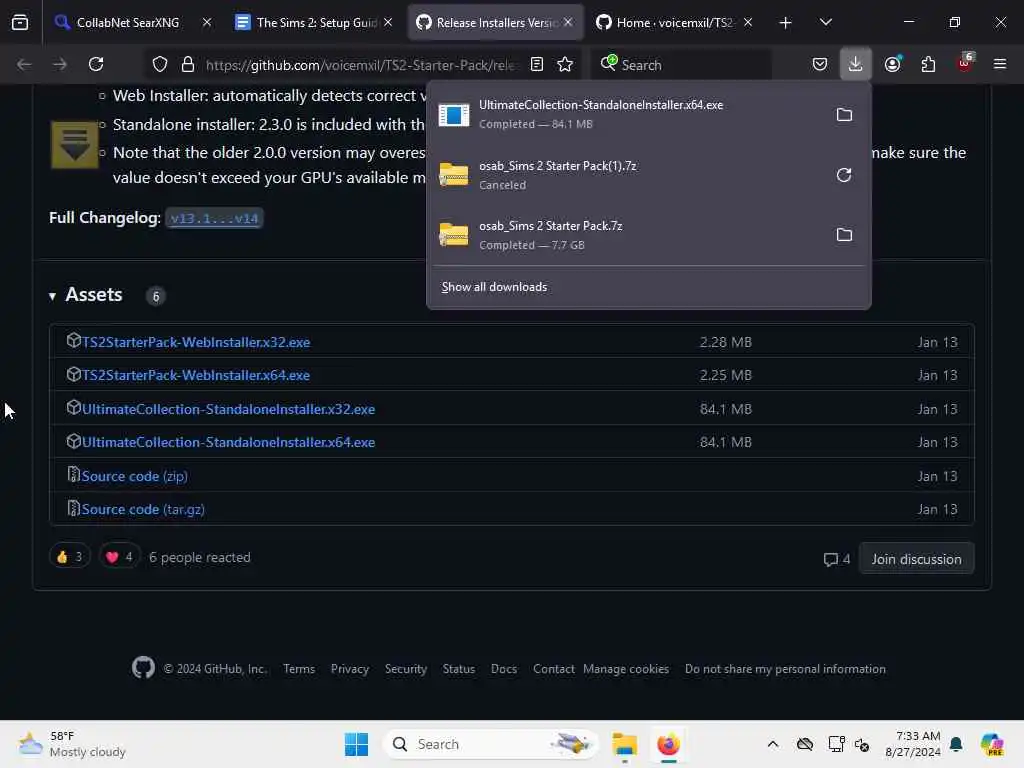Open the notification bell in system tray

click(956, 744)
